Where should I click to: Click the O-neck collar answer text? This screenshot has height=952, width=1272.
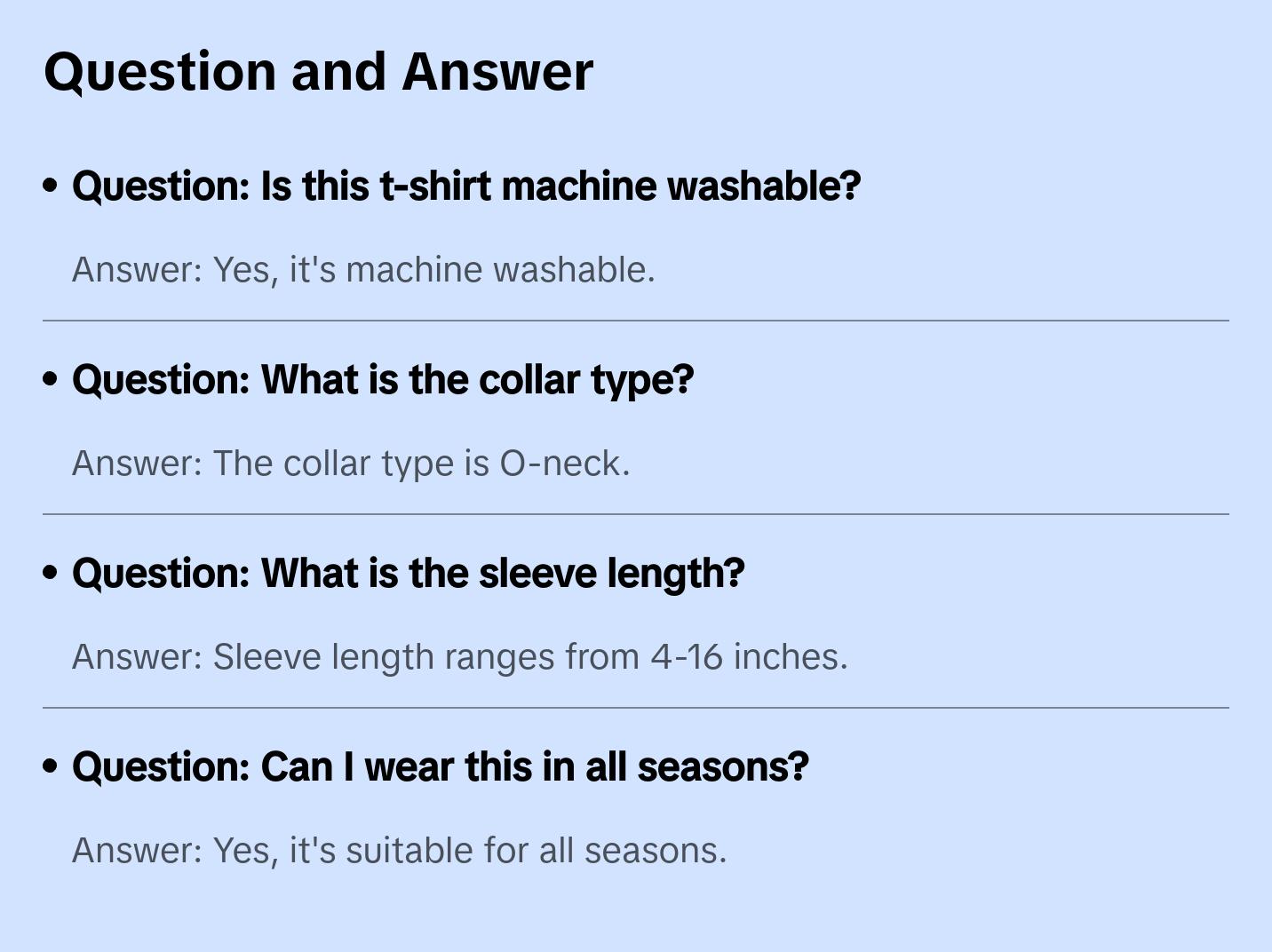point(351,464)
